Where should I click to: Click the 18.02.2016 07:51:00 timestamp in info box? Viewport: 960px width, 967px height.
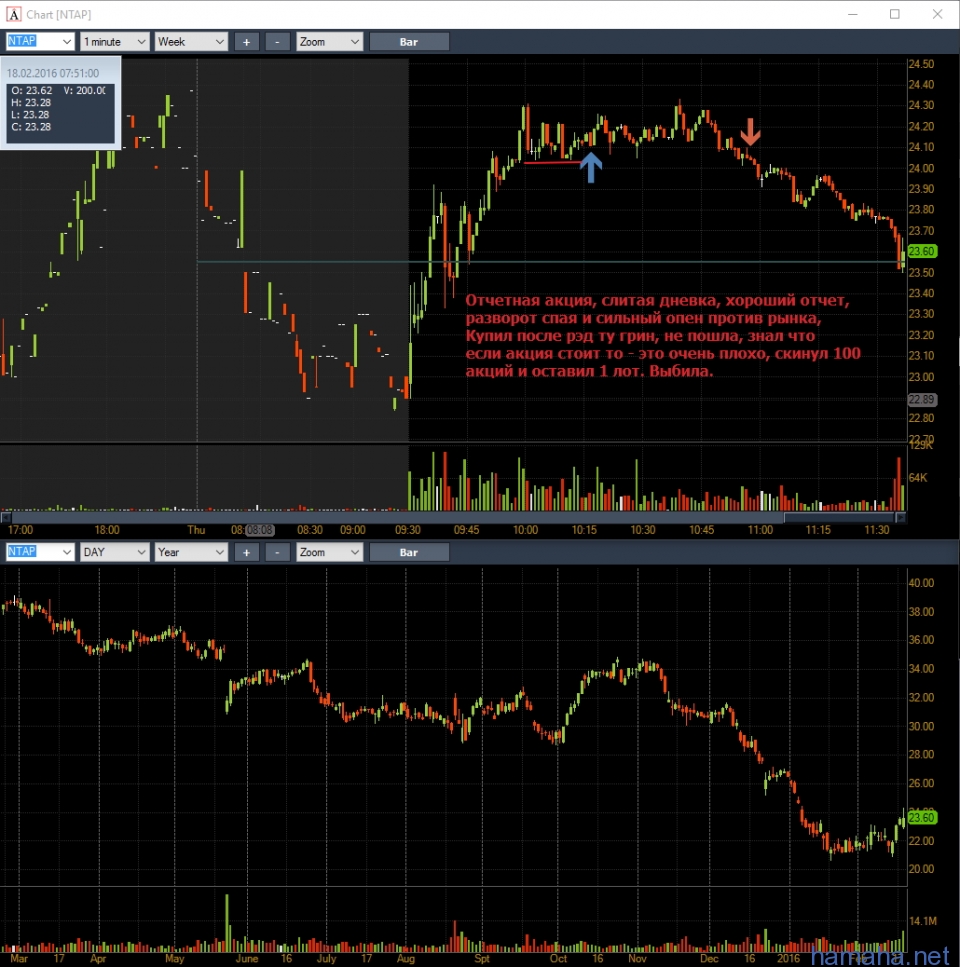tap(53, 73)
